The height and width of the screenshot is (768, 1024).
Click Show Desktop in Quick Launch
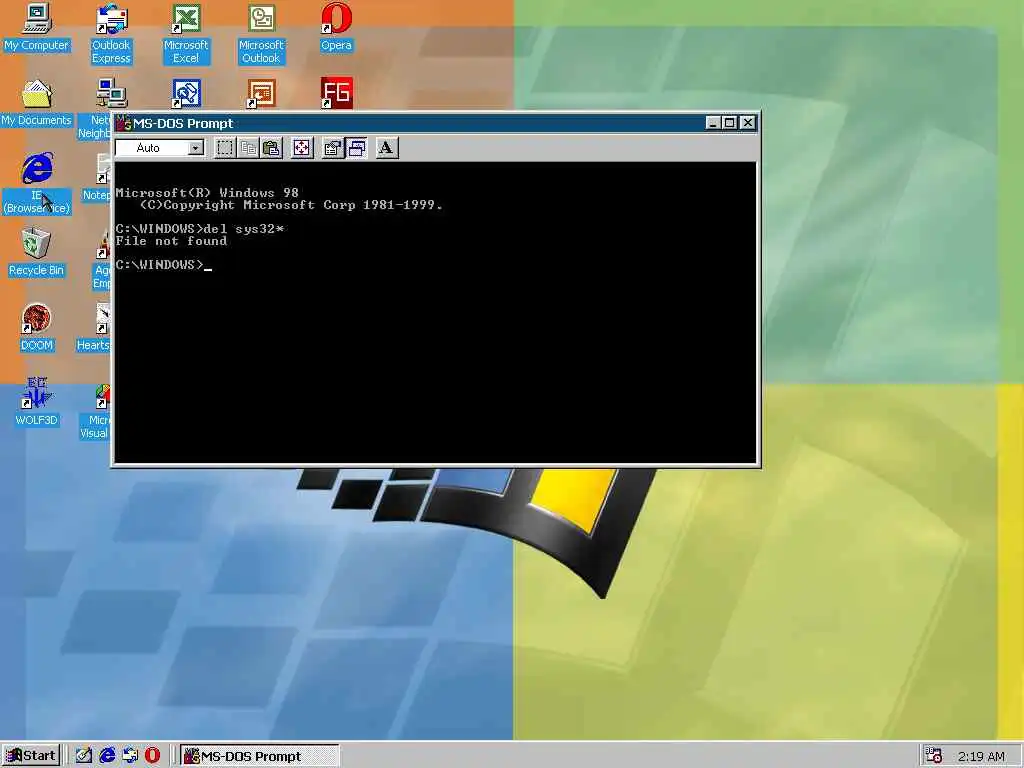click(x=84, y=756)
